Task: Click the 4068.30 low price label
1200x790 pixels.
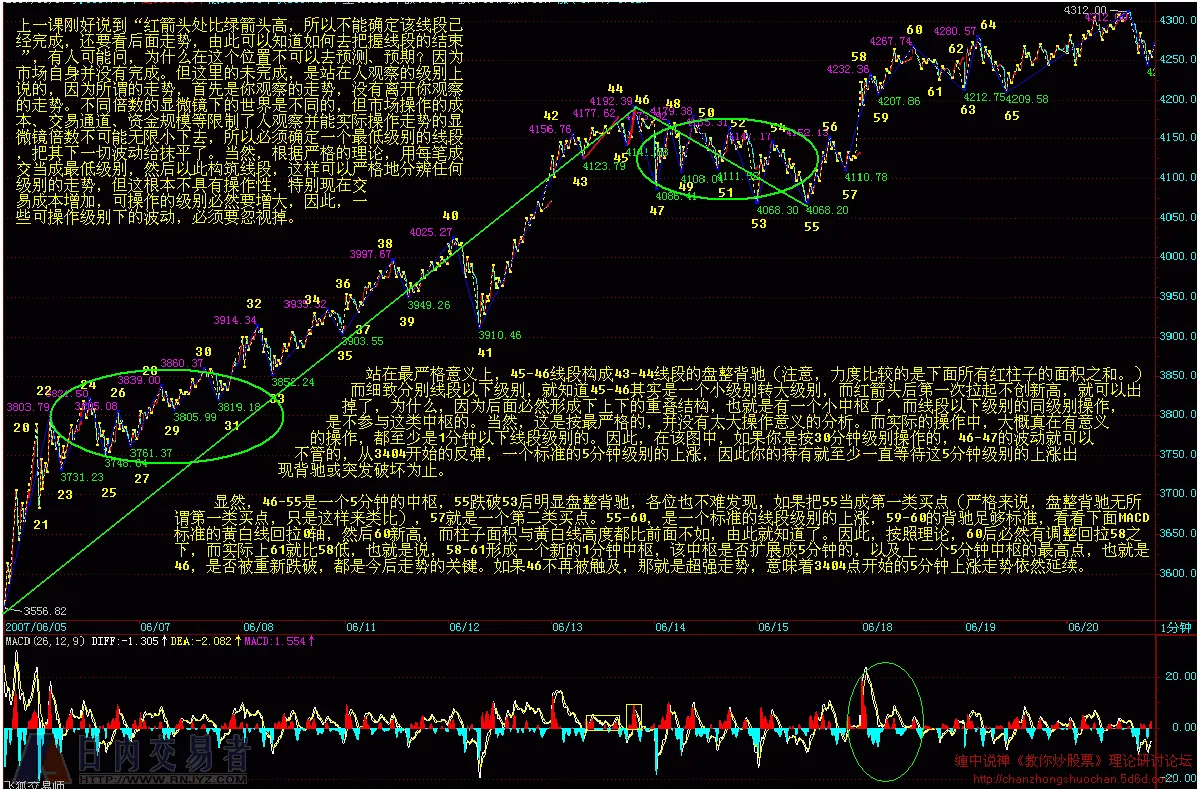Action: tap(777, 210)
